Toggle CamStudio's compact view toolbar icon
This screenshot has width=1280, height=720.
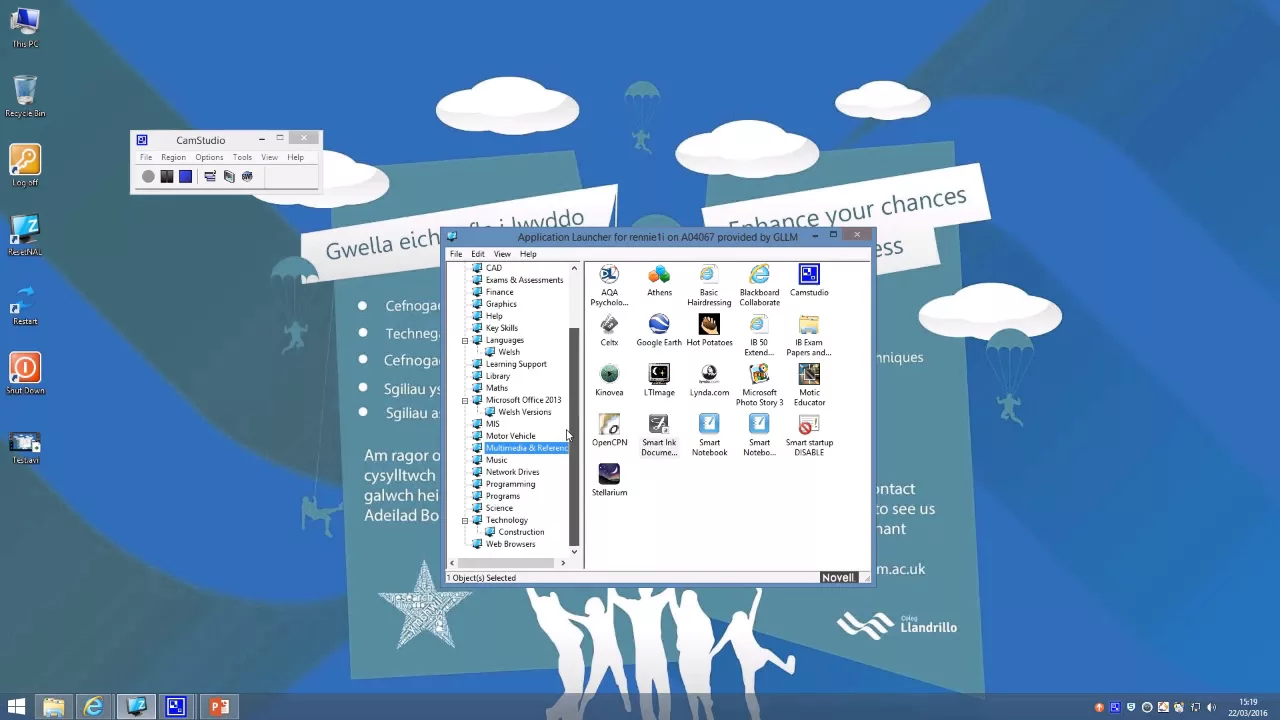tap(210, 176)
